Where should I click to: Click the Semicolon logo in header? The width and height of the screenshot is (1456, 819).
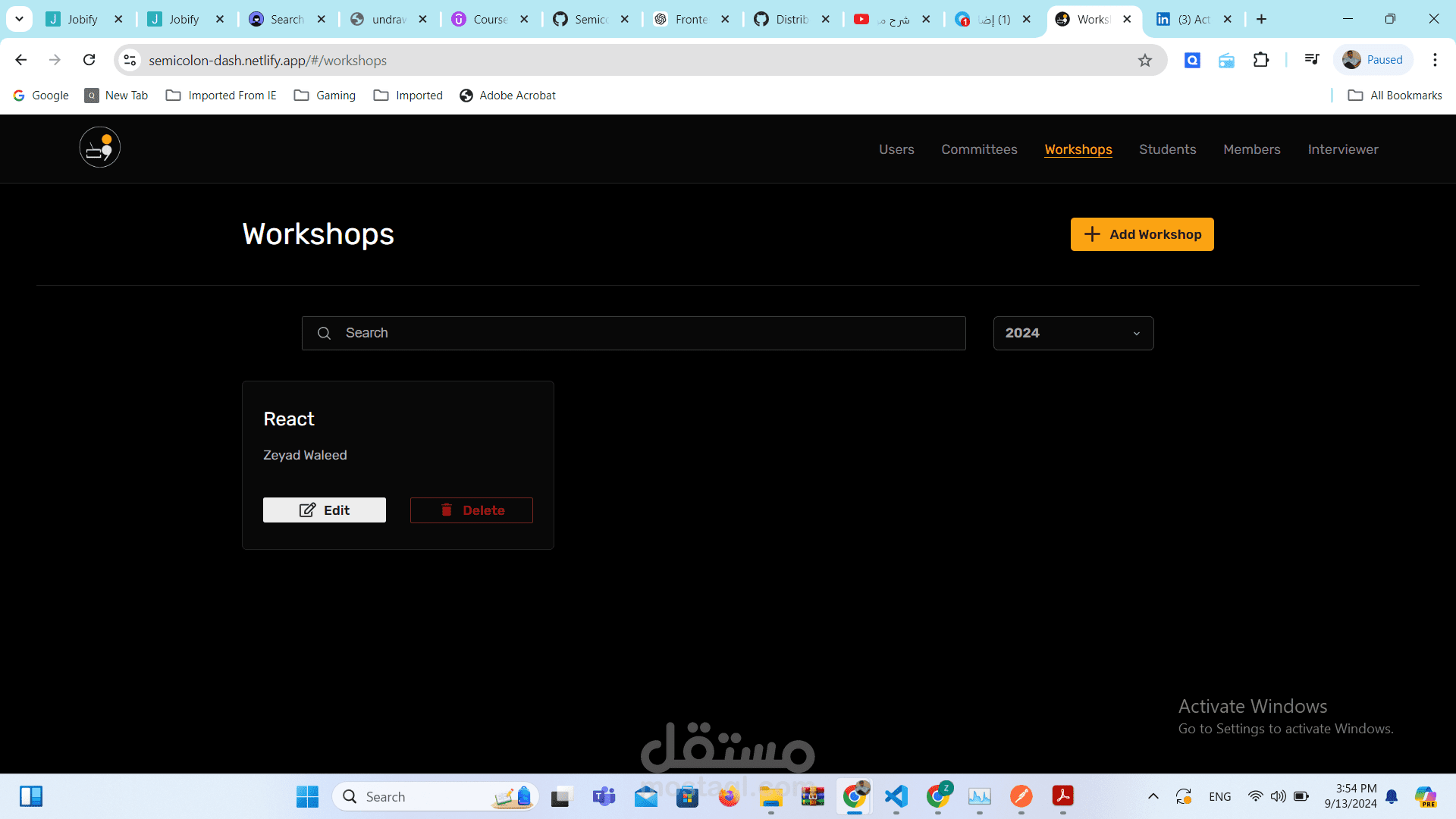click(100, 147)
